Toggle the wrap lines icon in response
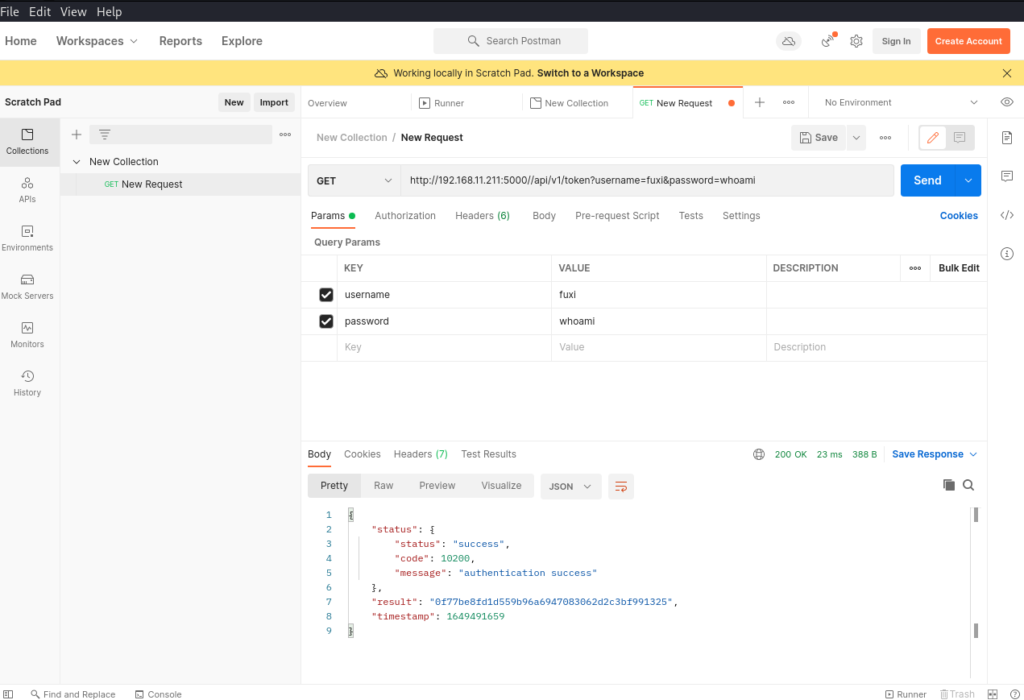This screenshot has width=1024, height=700. coord(621,486)
